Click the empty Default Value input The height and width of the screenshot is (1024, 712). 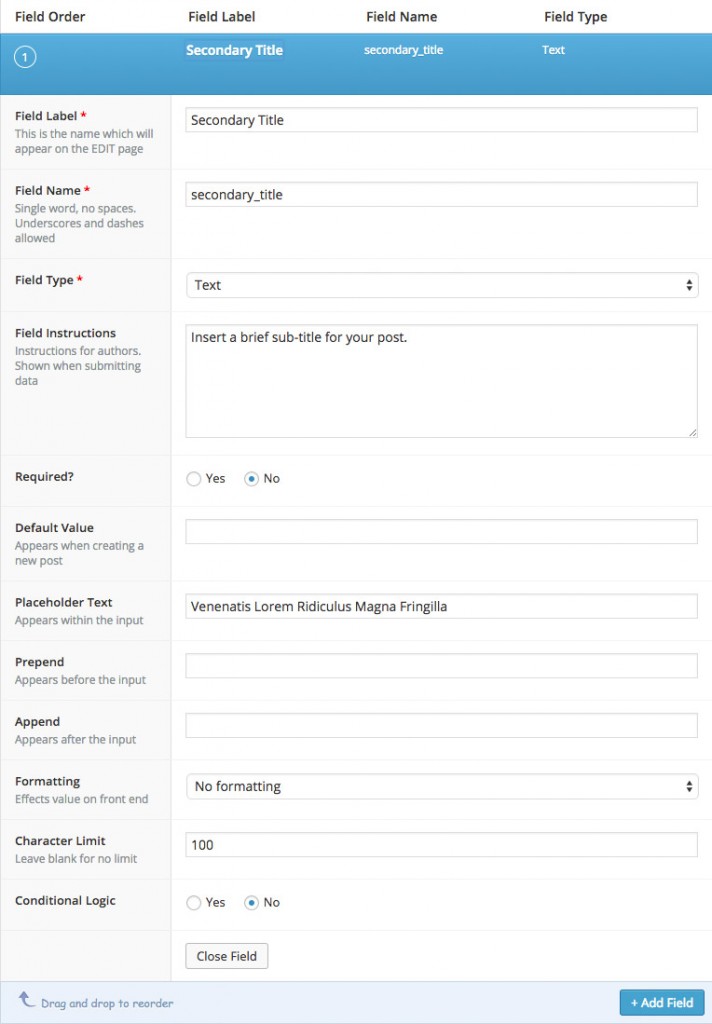pos(440,531)
